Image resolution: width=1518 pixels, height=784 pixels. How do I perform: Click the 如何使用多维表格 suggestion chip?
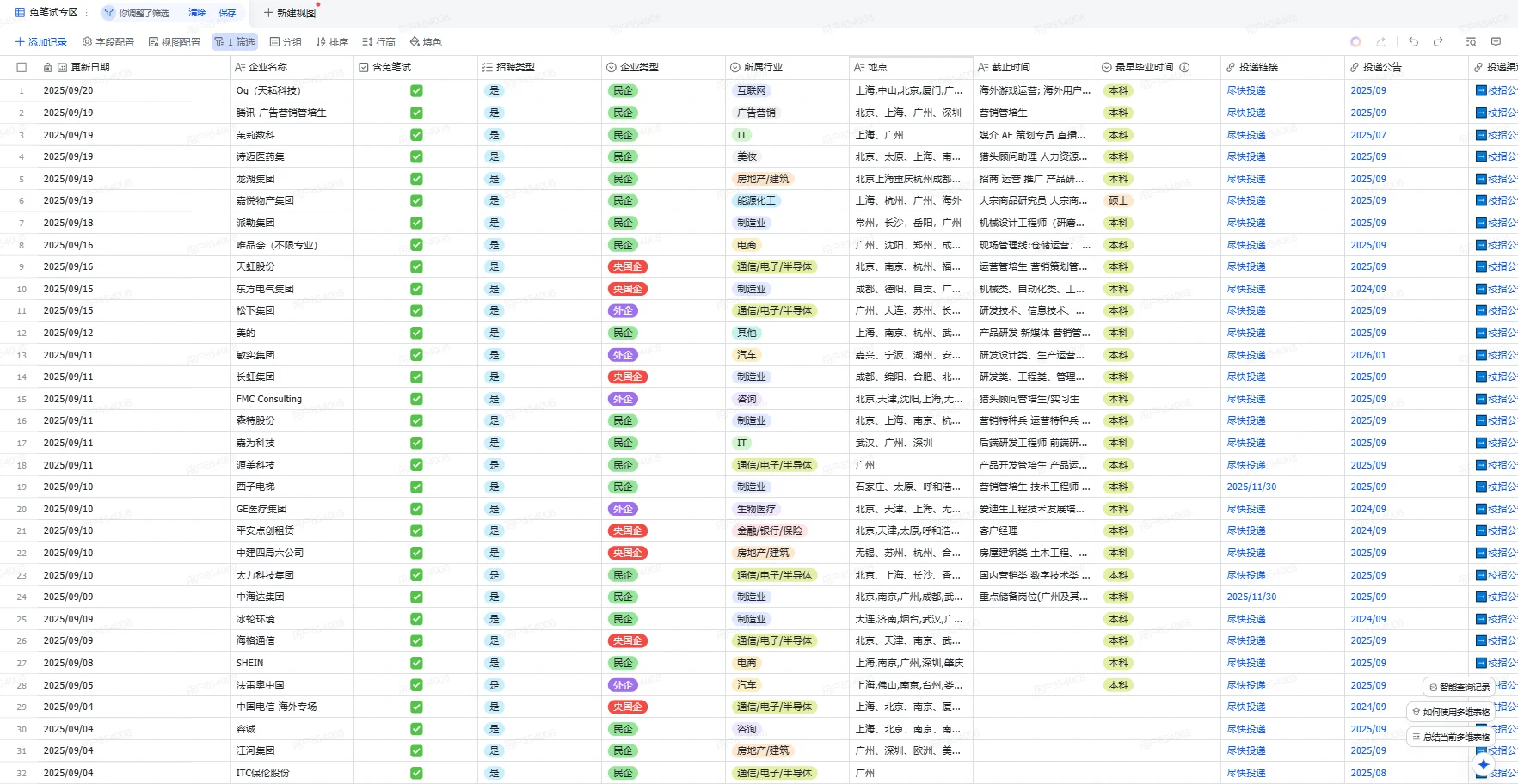[1451, 712]
